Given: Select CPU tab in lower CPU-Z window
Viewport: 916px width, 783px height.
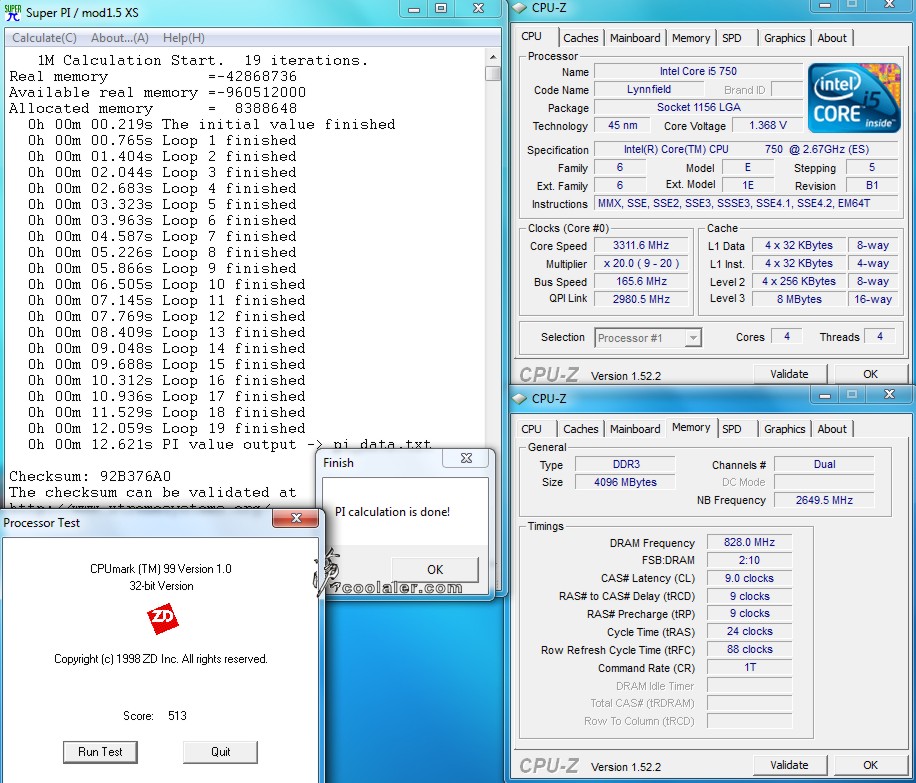Looking at the screenshot, I should pos(532,429).
